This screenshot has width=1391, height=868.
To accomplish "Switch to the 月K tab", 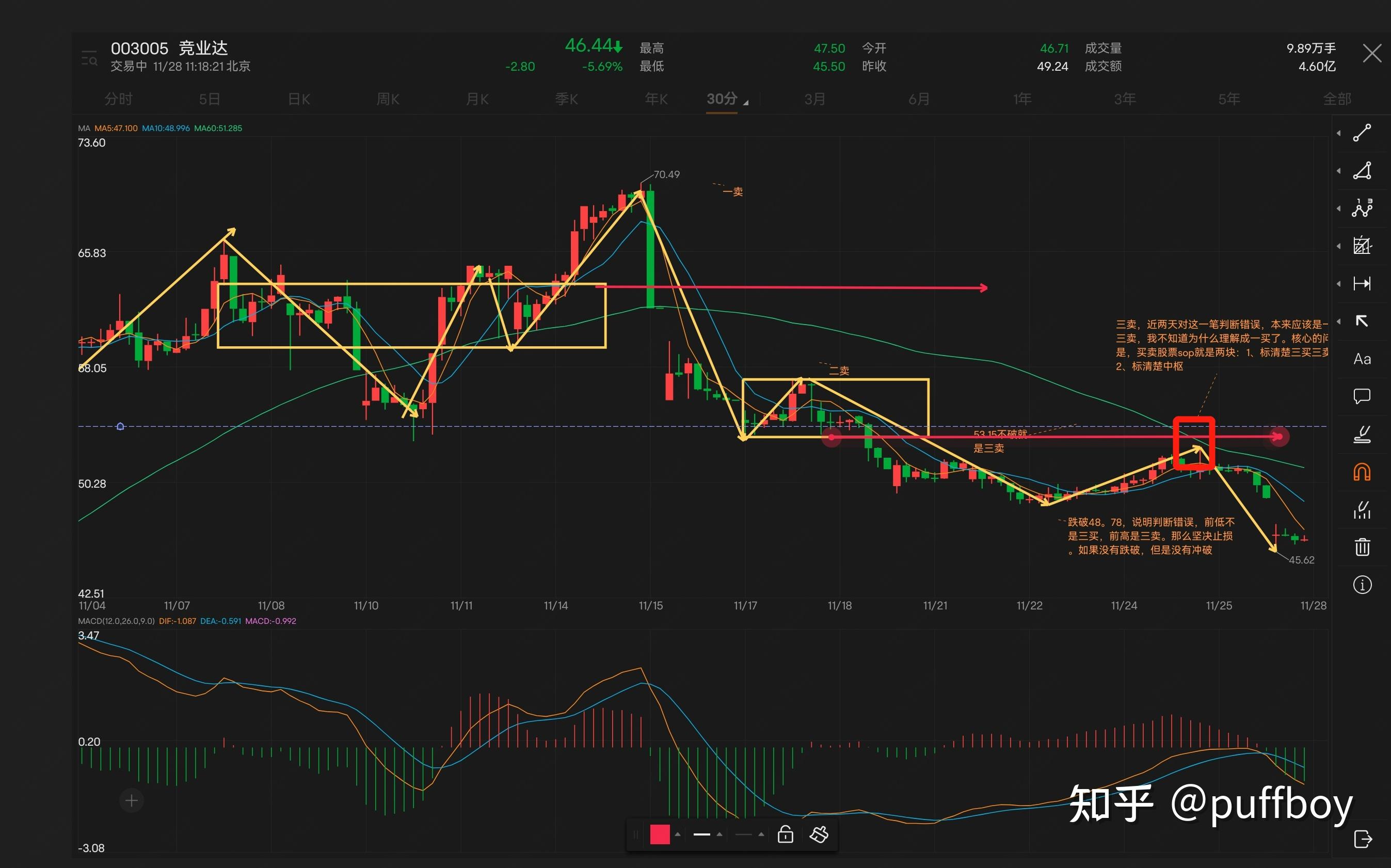I will pyautogui.click(x=477, y=99).
